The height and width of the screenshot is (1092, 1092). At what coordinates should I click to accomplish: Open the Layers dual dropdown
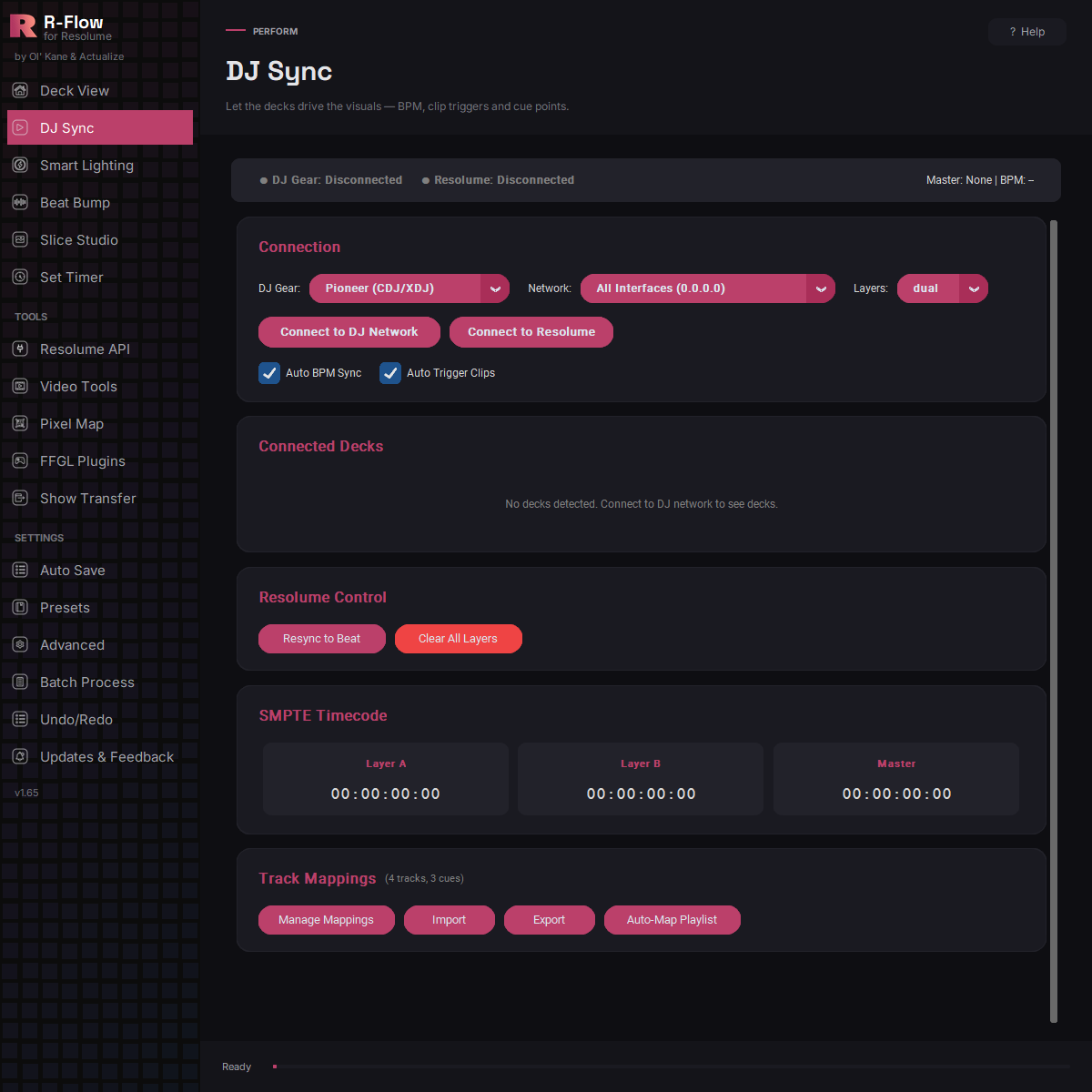tap(943, 288)
